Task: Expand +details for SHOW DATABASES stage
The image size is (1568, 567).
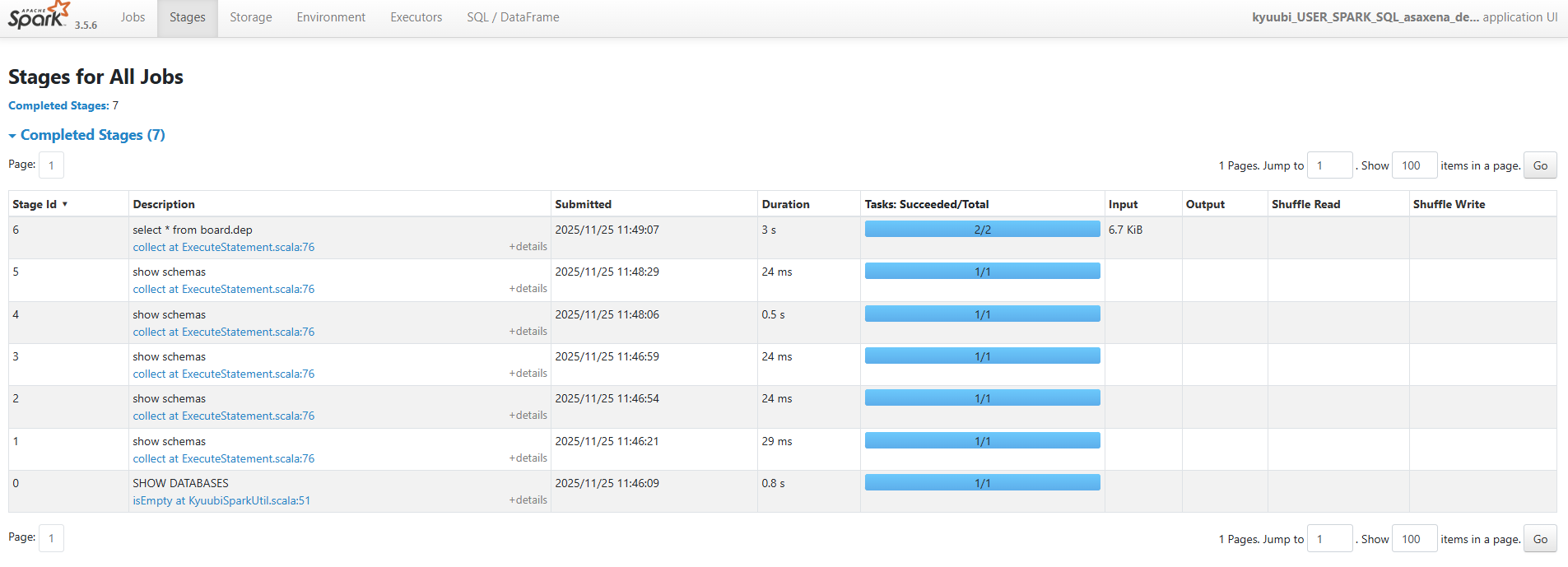Action: [x=528, y=500]
